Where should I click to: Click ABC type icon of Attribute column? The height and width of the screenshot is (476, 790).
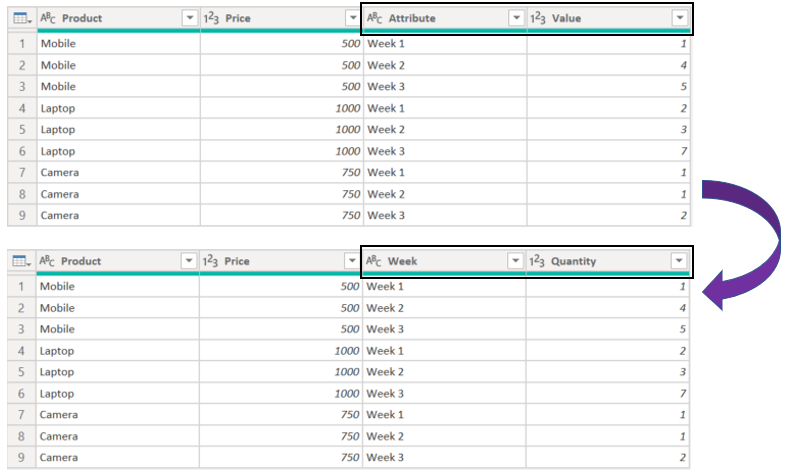click(374, 18)
